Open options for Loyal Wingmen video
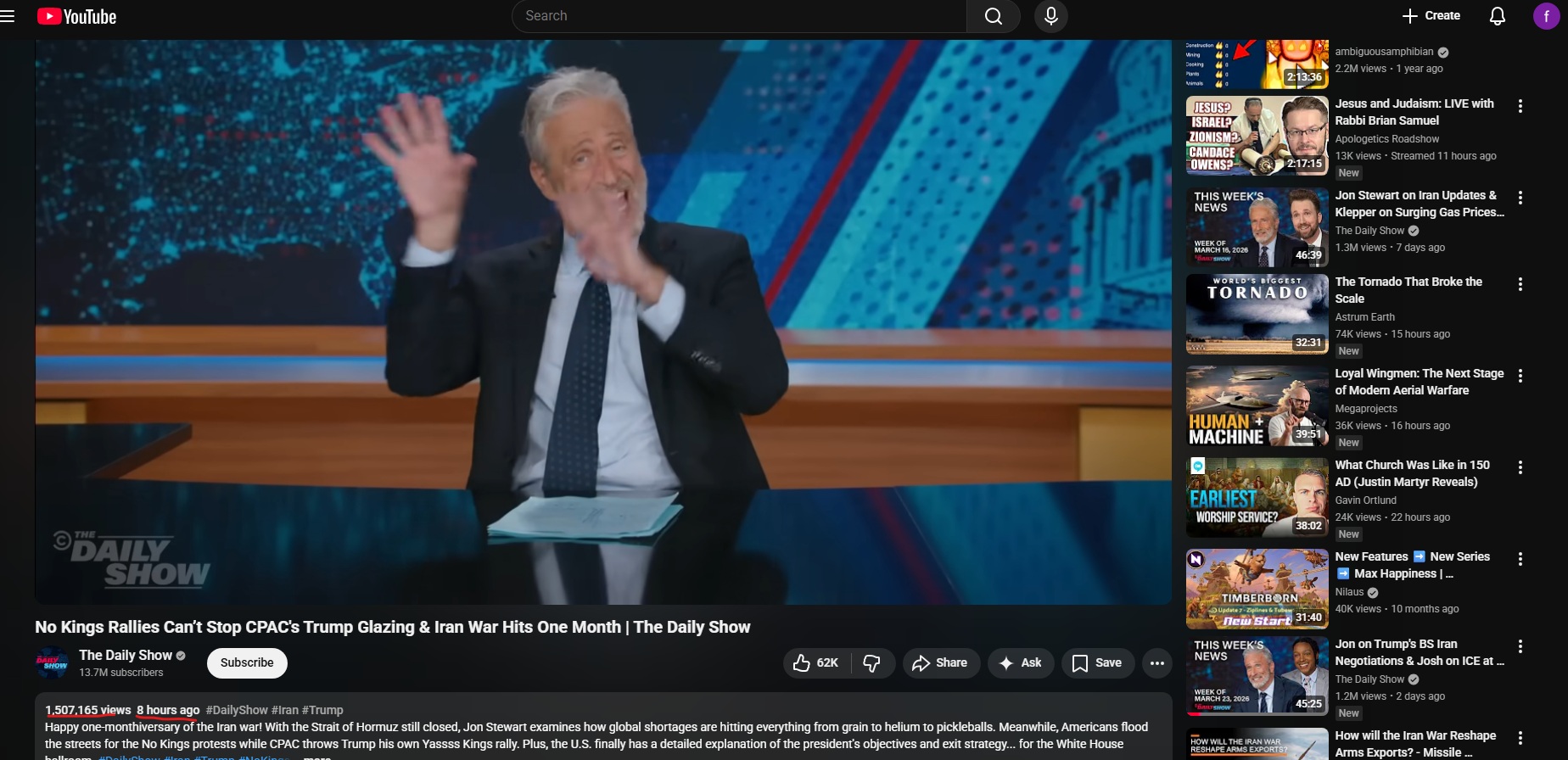The width and height of the screenshot is (1568, 760). click(x=1520, y=376)
